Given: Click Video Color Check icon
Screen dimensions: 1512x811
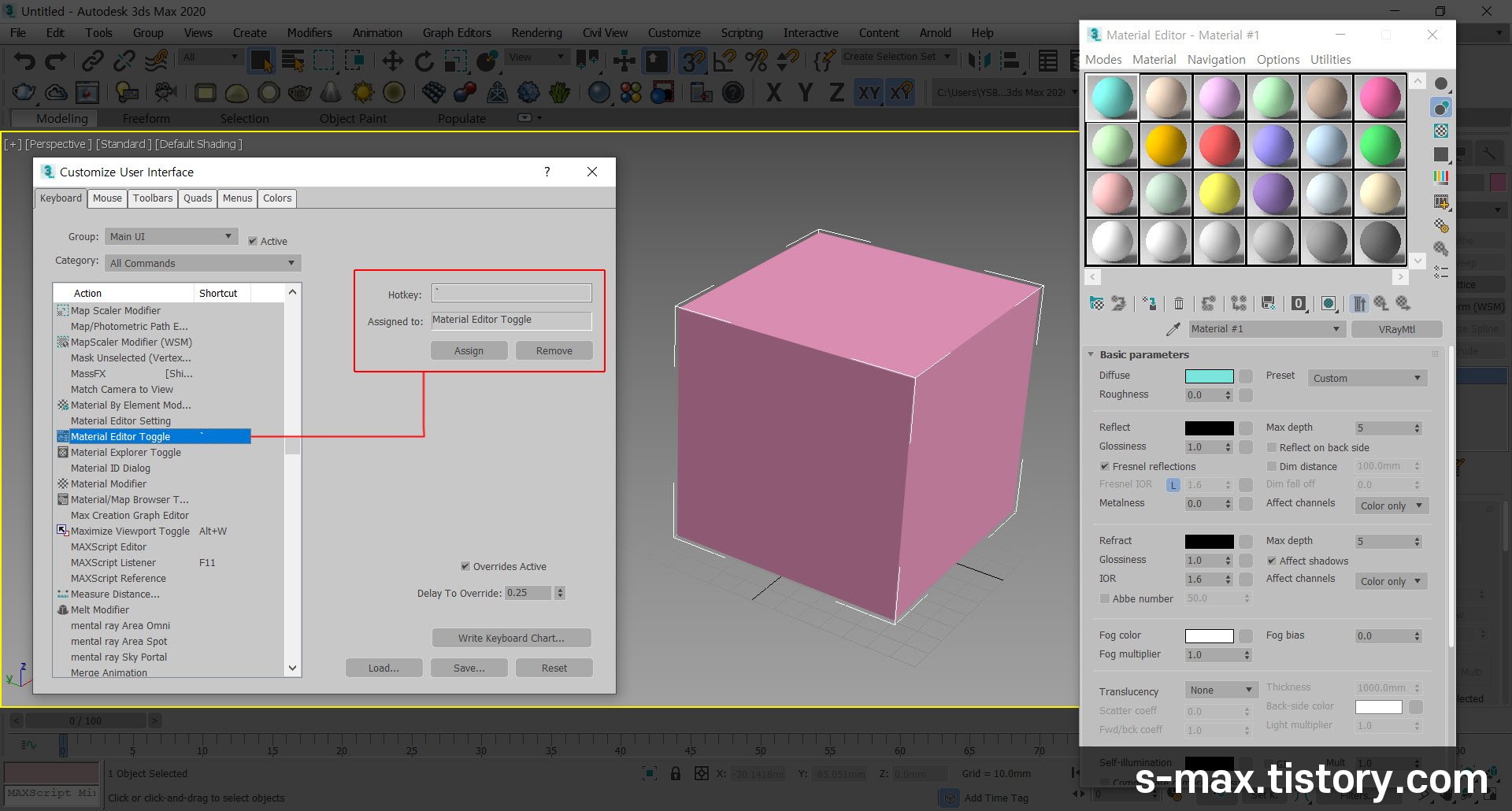Looking at the screenshot, I should tap(1441, 178).
